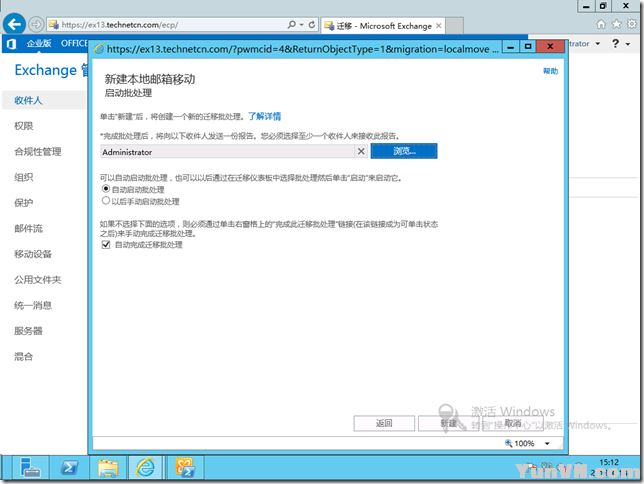Viewport: 644px width, 484px height.
Task: Close the 迁移 - Microsoft Exchange tab
Action: (439, 25)
